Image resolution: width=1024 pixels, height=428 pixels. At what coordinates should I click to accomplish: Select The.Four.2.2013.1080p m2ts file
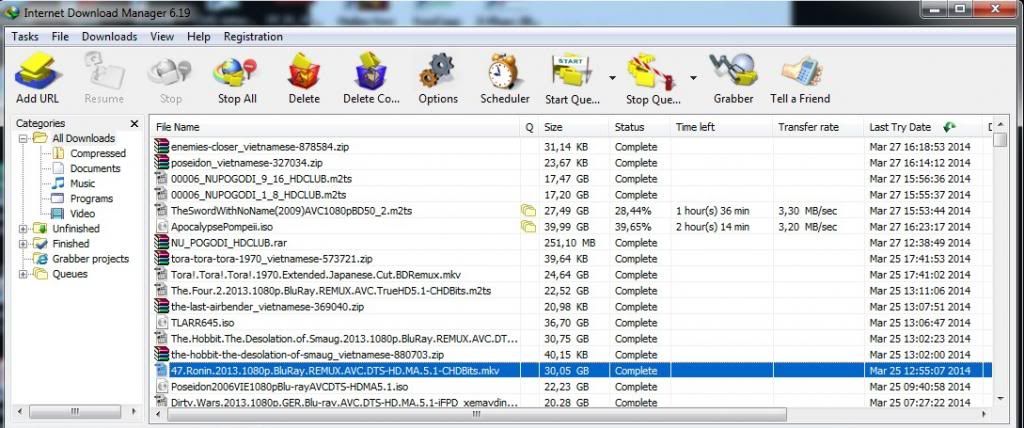(330, 291)
